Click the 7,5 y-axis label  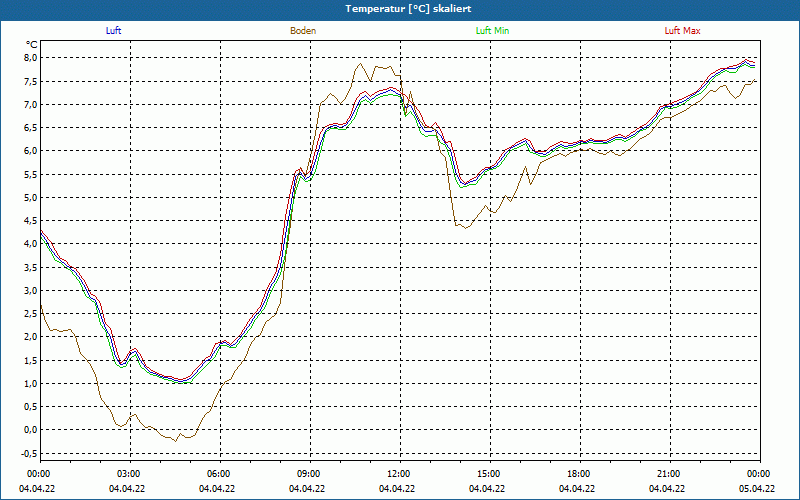31,81
